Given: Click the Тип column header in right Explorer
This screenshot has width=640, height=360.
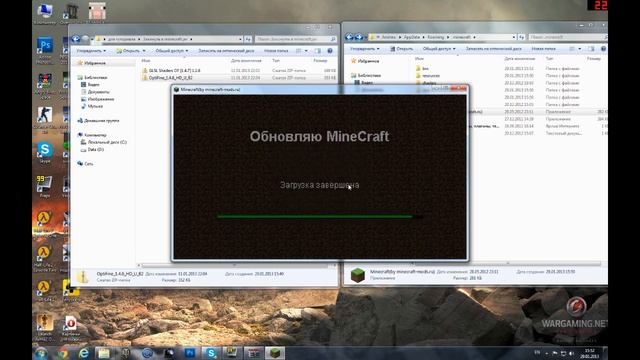Looking at the screenshot, I should (x=549, y=59).
